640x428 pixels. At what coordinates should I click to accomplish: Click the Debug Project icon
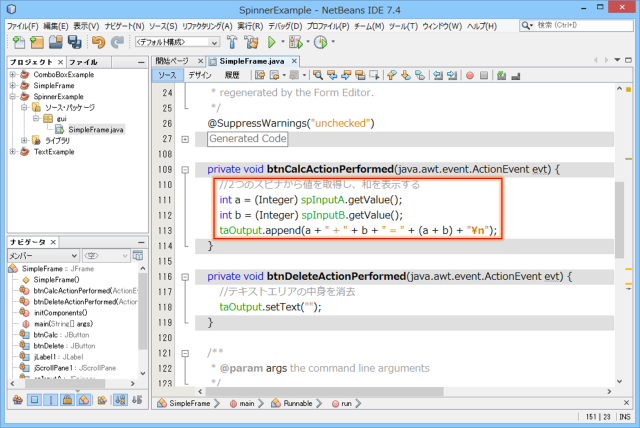pyautogui.click(x=296, y=42)
